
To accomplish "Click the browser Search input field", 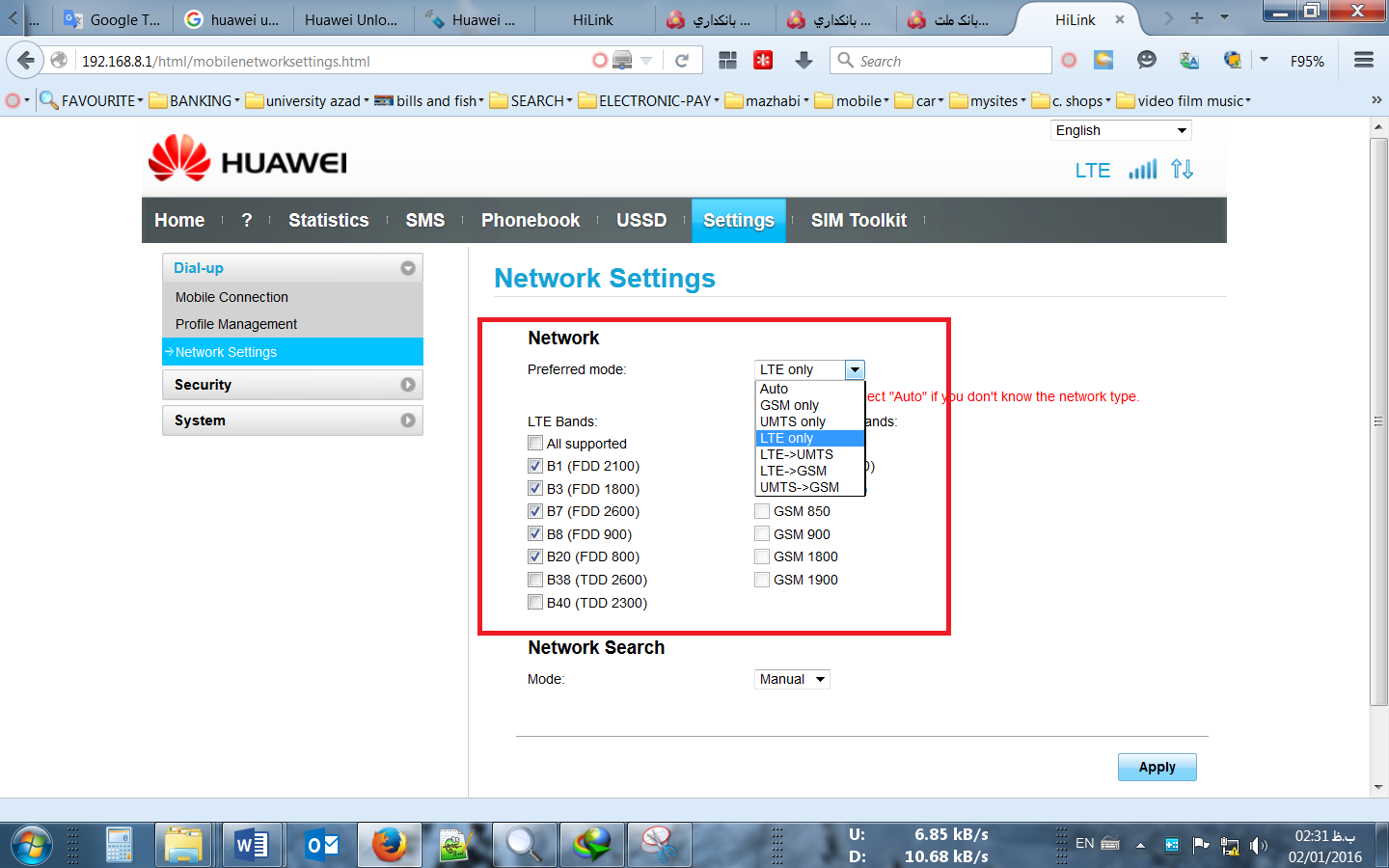I will click(x=940, y=61).
